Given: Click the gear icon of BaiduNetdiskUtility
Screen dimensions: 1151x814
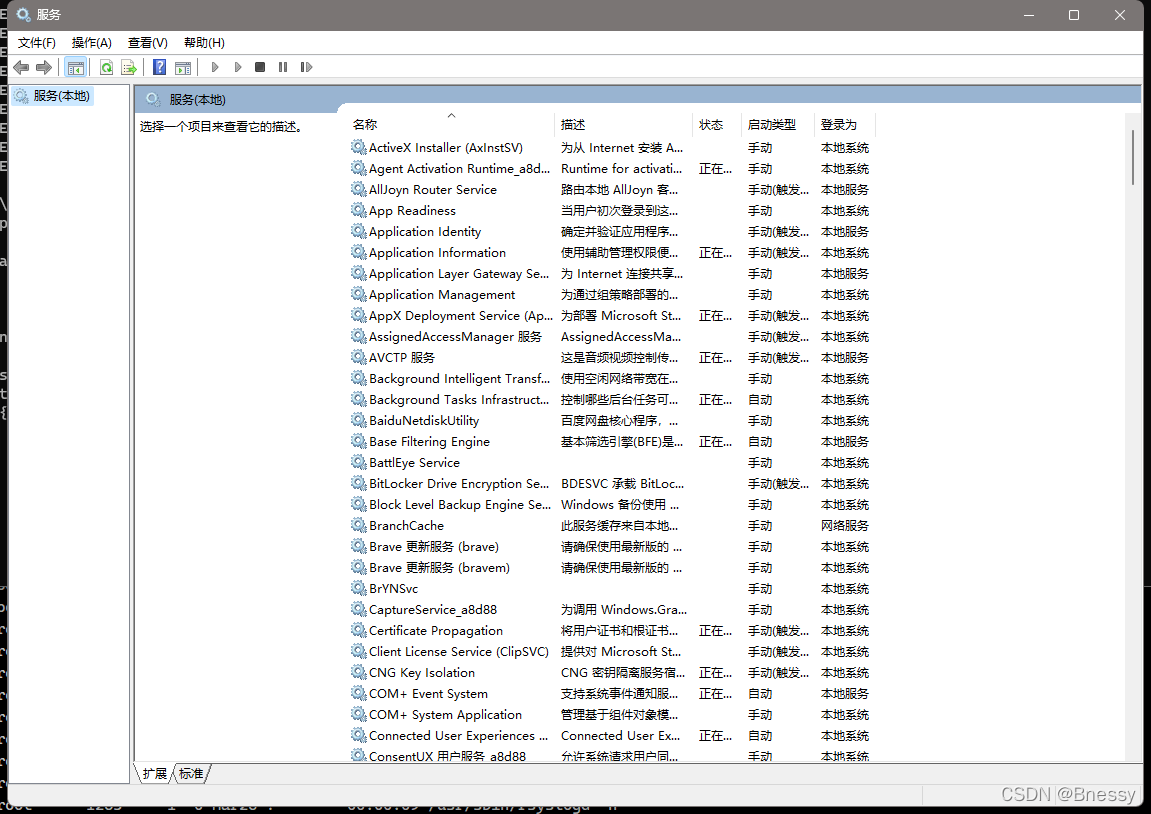Looking at the screenshot, I should [359, 421].
